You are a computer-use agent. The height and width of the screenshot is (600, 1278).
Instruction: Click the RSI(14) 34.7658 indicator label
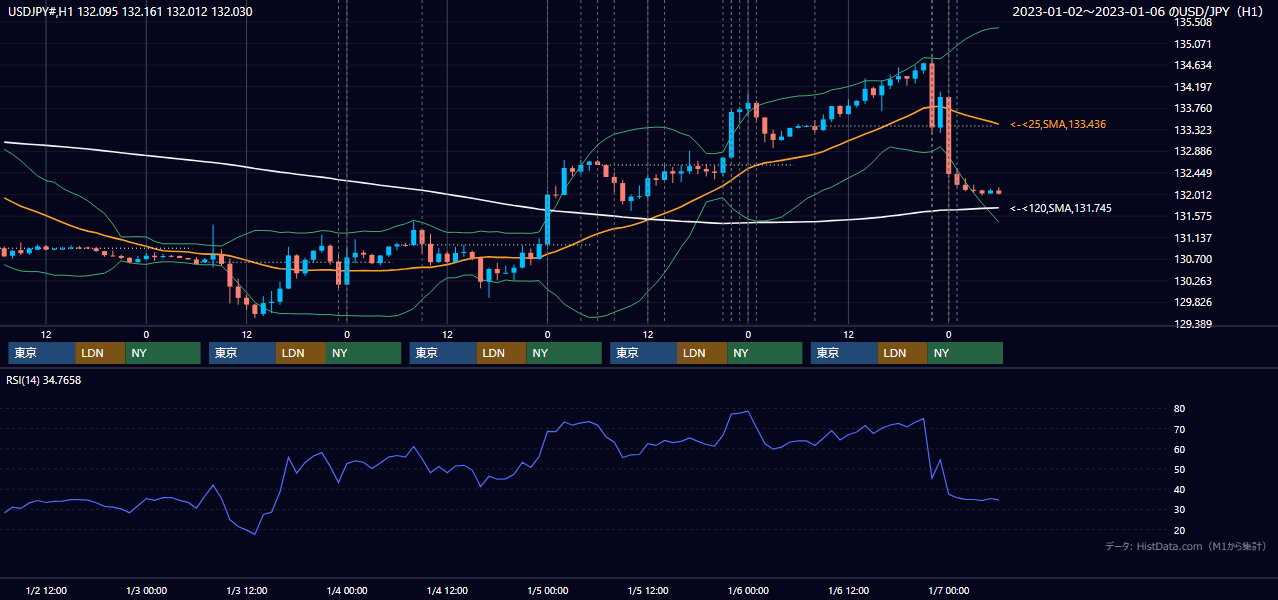coord(44,380)
